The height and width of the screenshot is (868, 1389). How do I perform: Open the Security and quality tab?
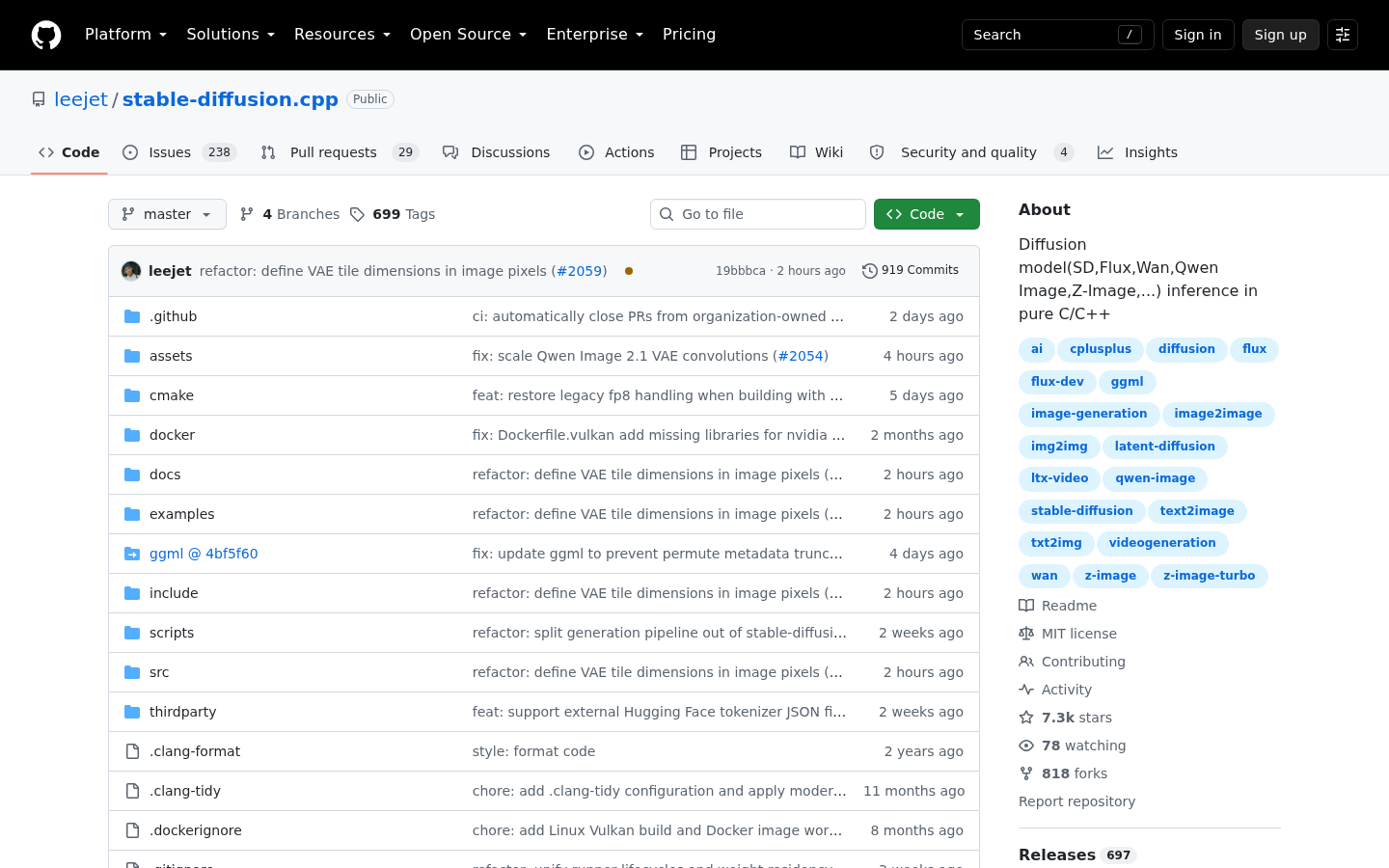point(972,152)
